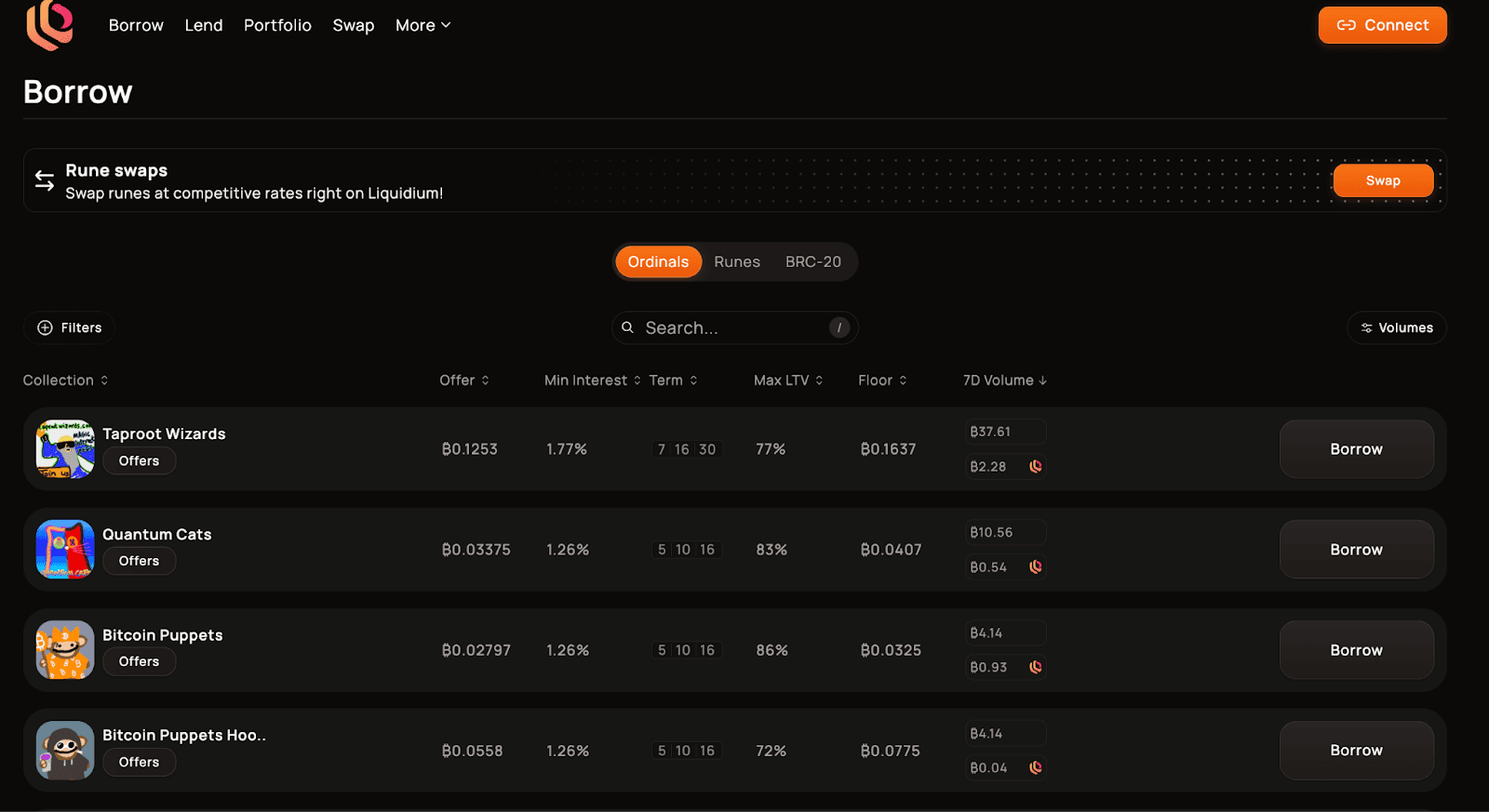Select the 5-day term for Bitcoin Puppets Hoo..
Viewport: 1489px width, 812px height.
click(x=662, y=751)
